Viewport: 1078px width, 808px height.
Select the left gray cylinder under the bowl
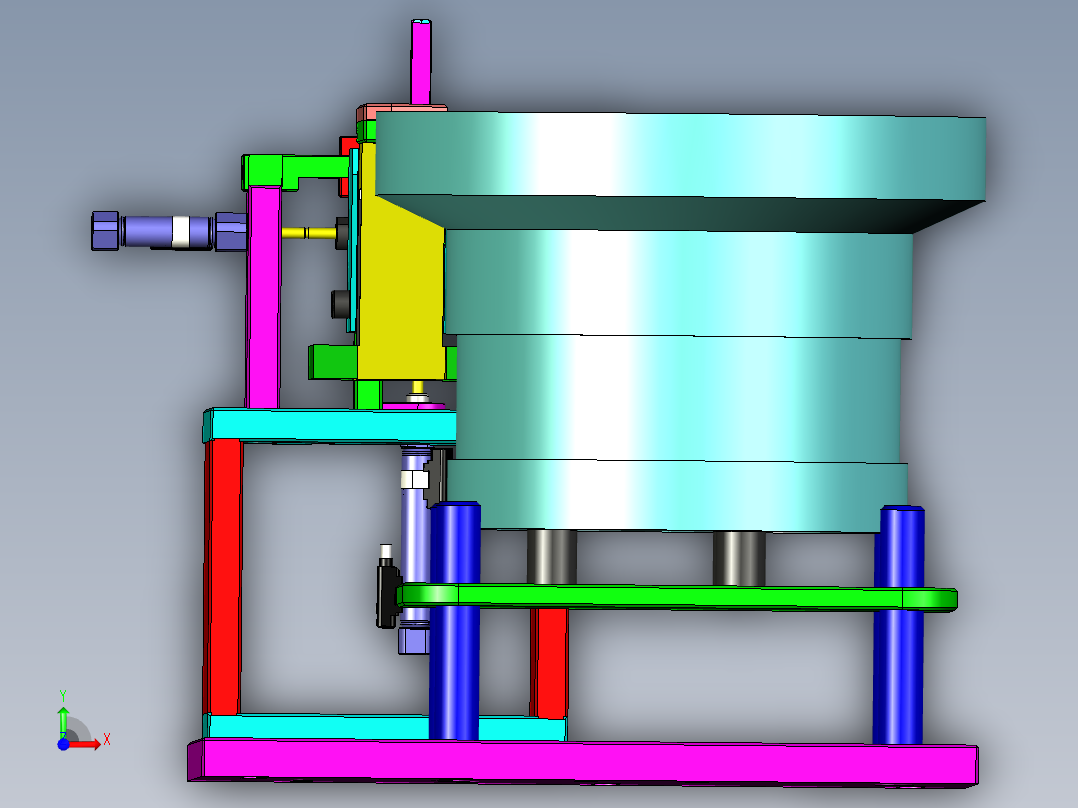551,556
